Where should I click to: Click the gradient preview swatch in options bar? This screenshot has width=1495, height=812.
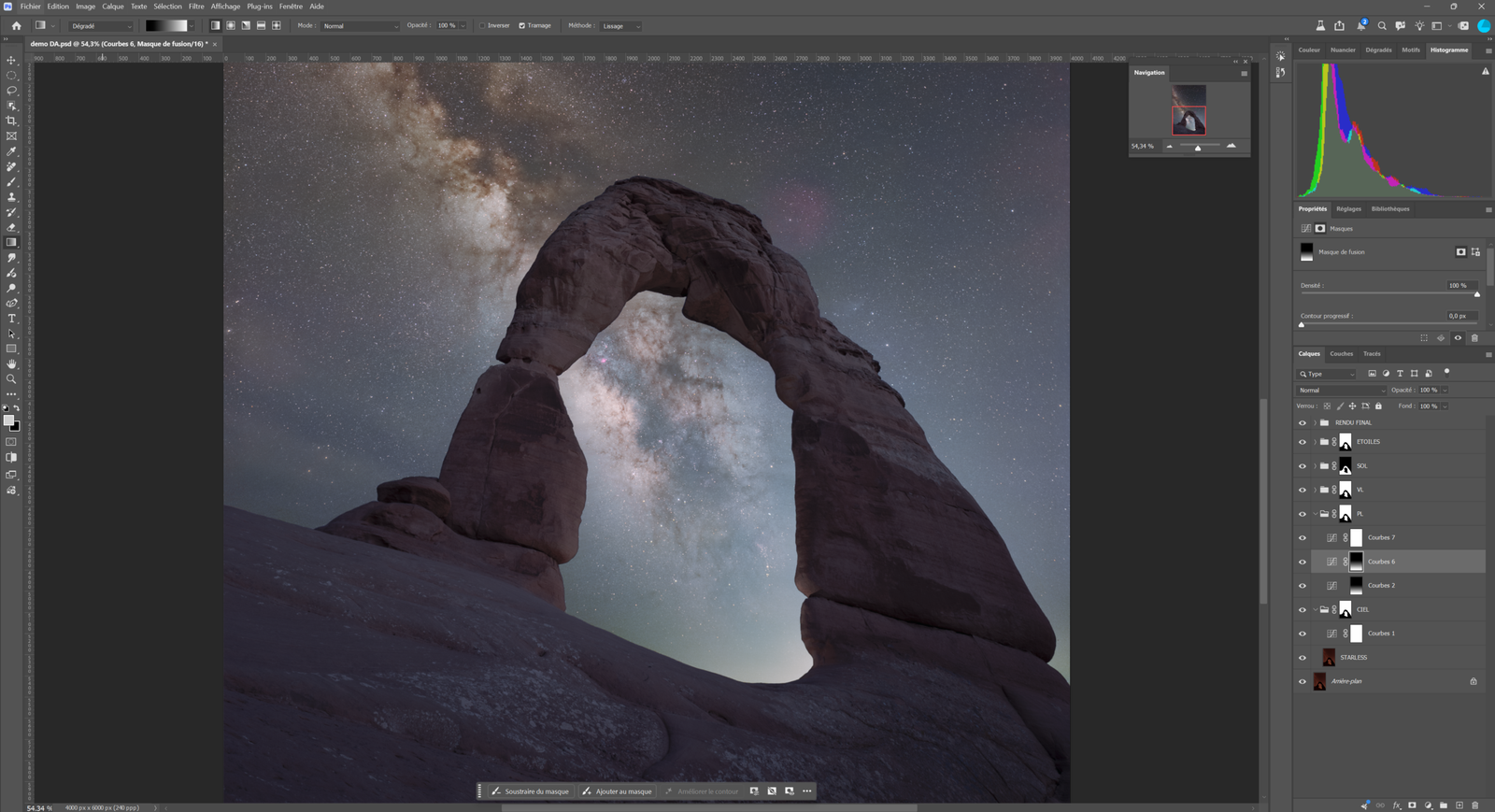click(166, 26)
